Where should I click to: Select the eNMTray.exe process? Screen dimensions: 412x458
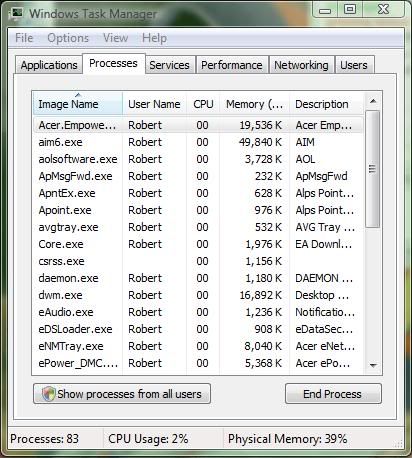click(x=198, y=346)
